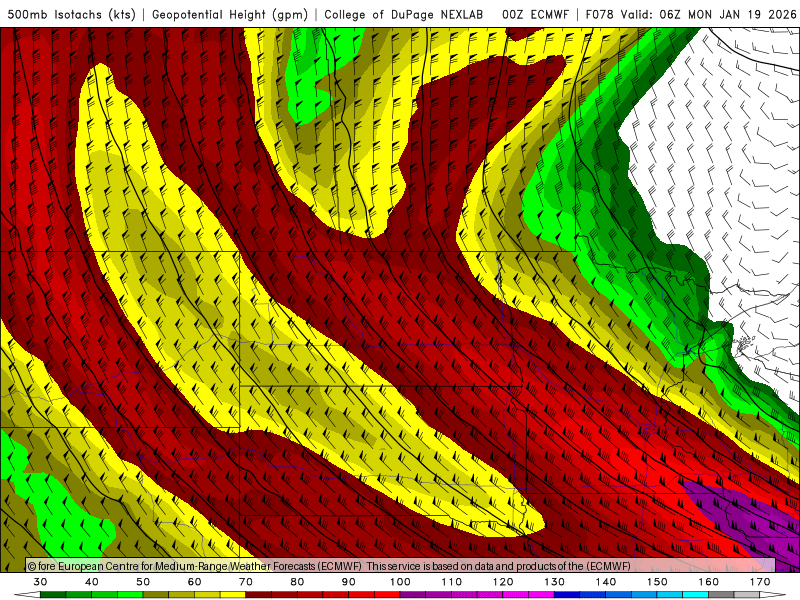Select the bright red 95-100 kt legend swatch
This screenshot has height=600, width=800.
click(x=387, y=594)
